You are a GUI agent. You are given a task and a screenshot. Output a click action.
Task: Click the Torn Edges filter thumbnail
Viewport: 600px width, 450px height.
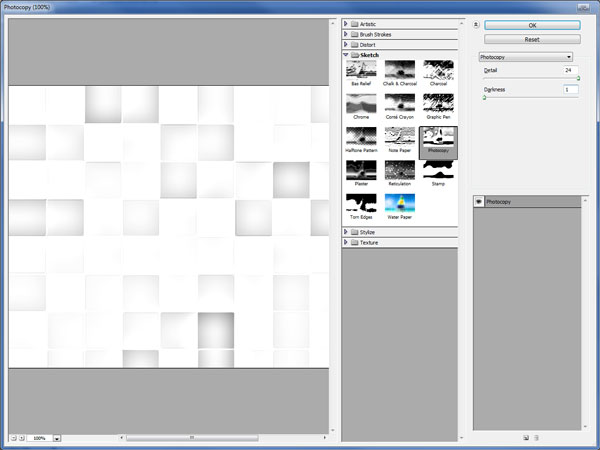pyautogui.click(x=361, y=205)
